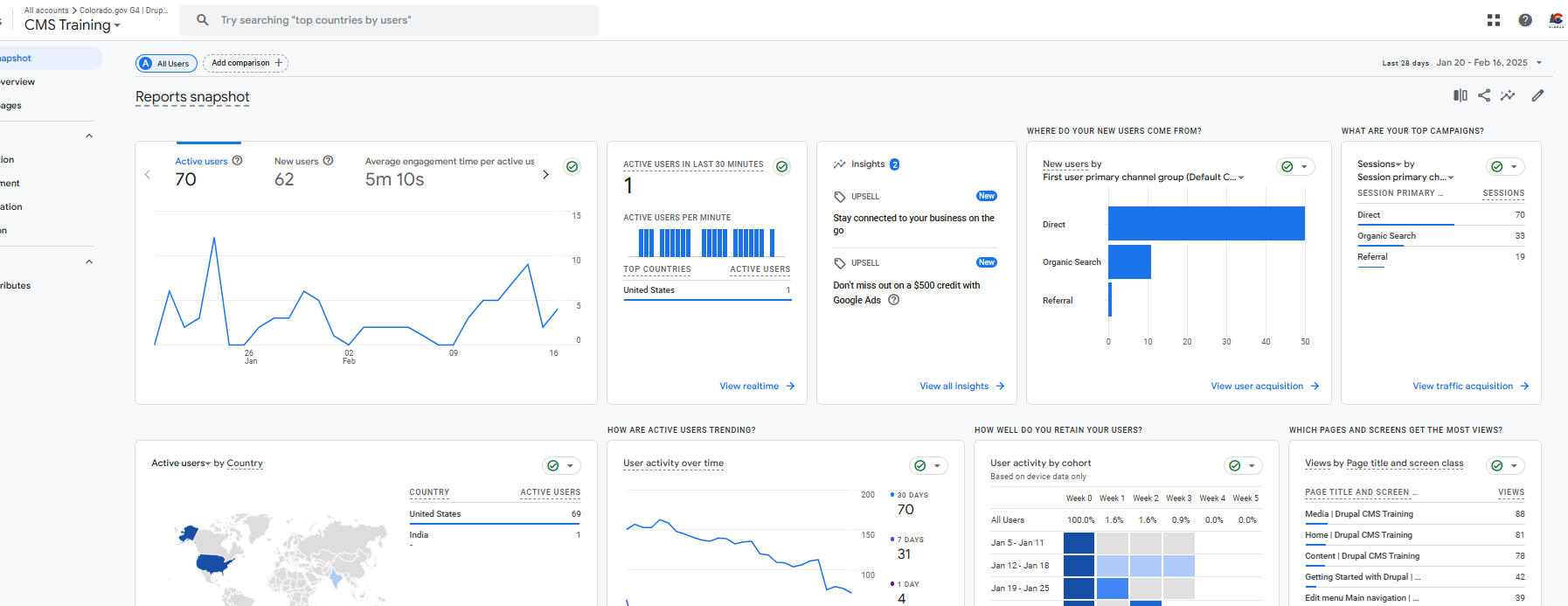Click the search magnifier icon
Screen dimensions: 1568x606
[x=203, y=20]
